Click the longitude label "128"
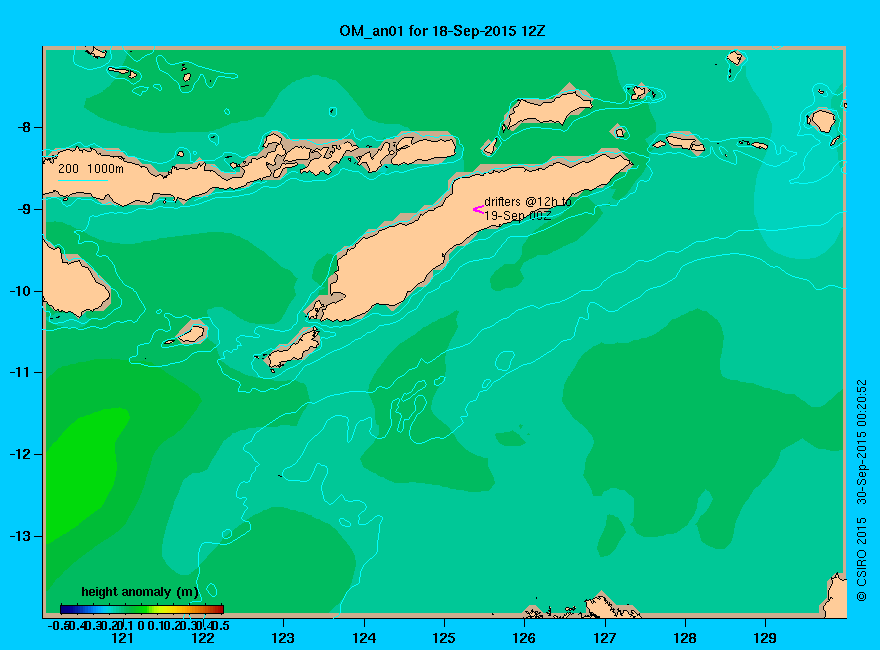The width and height of the screenshot is (880, 650). click(x=685, y=638)
